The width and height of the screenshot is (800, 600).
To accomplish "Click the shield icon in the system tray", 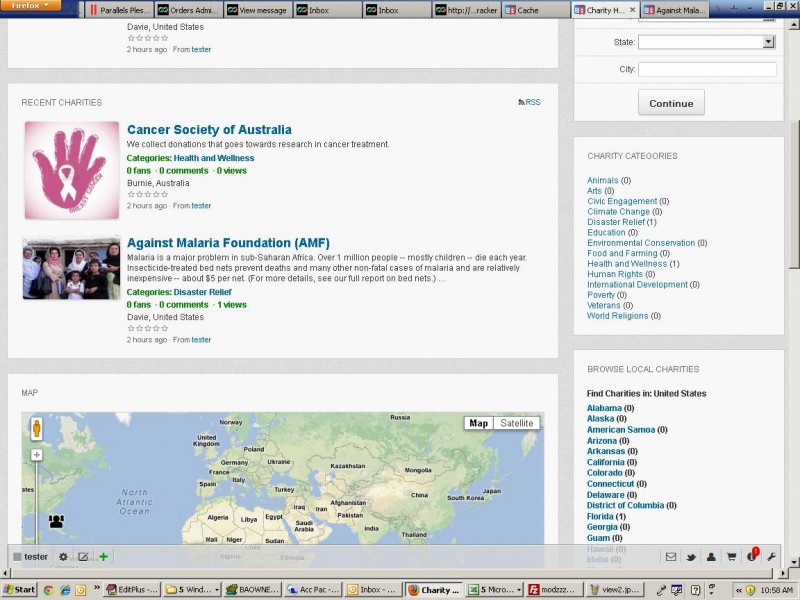I will (x=750, y=590).
